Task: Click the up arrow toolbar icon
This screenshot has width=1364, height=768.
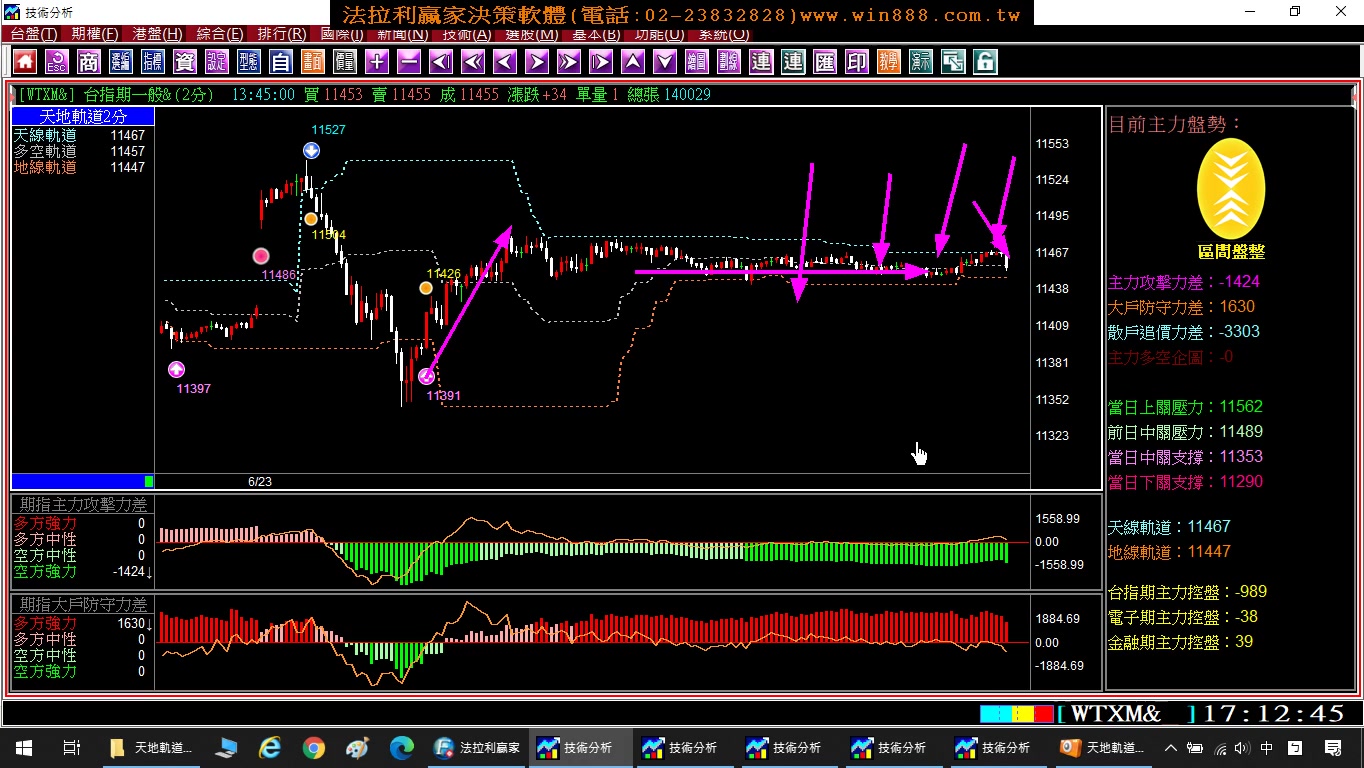Action: point(633,62)
